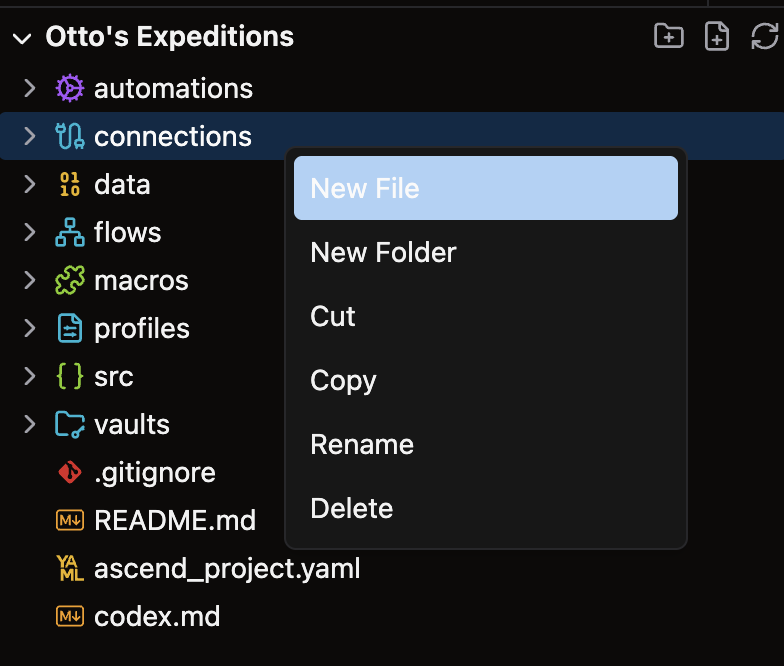The image size is (784, 666).
Task: Open the ascend_project.yaml file
Action: click(226, 570)
